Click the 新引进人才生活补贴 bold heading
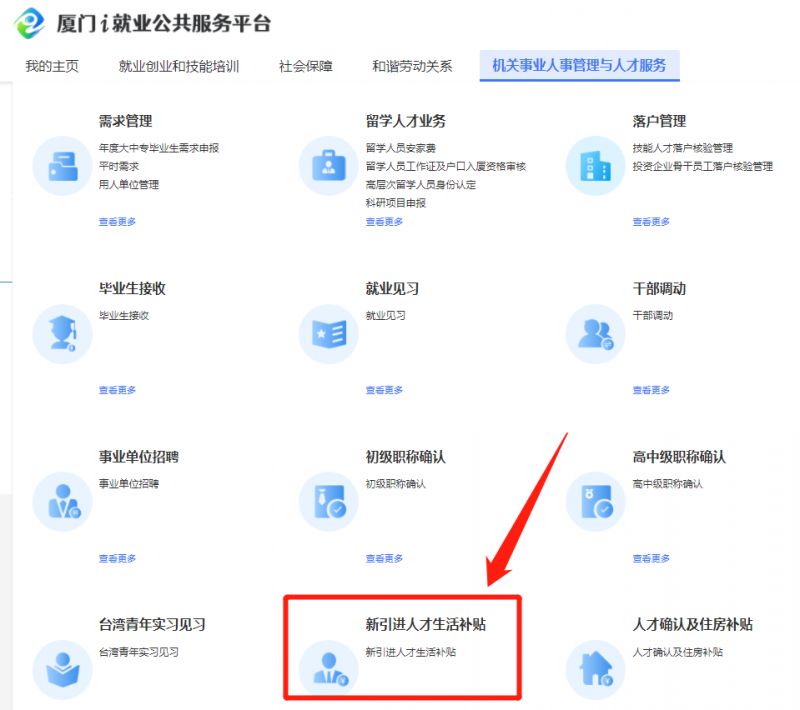This screenshot has height=710, width=800. [426, 624]
